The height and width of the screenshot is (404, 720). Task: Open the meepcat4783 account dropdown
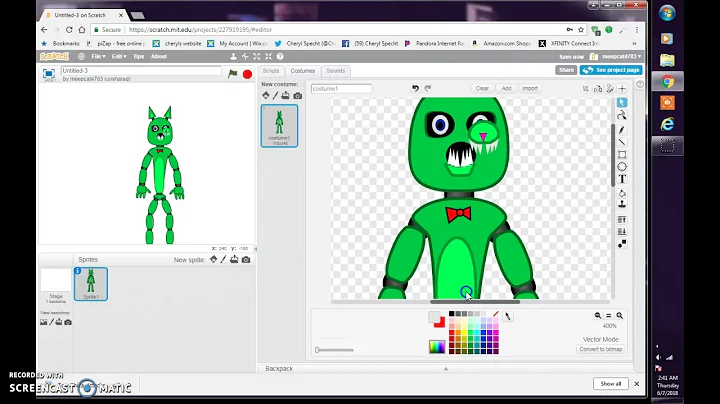[622, 56]
